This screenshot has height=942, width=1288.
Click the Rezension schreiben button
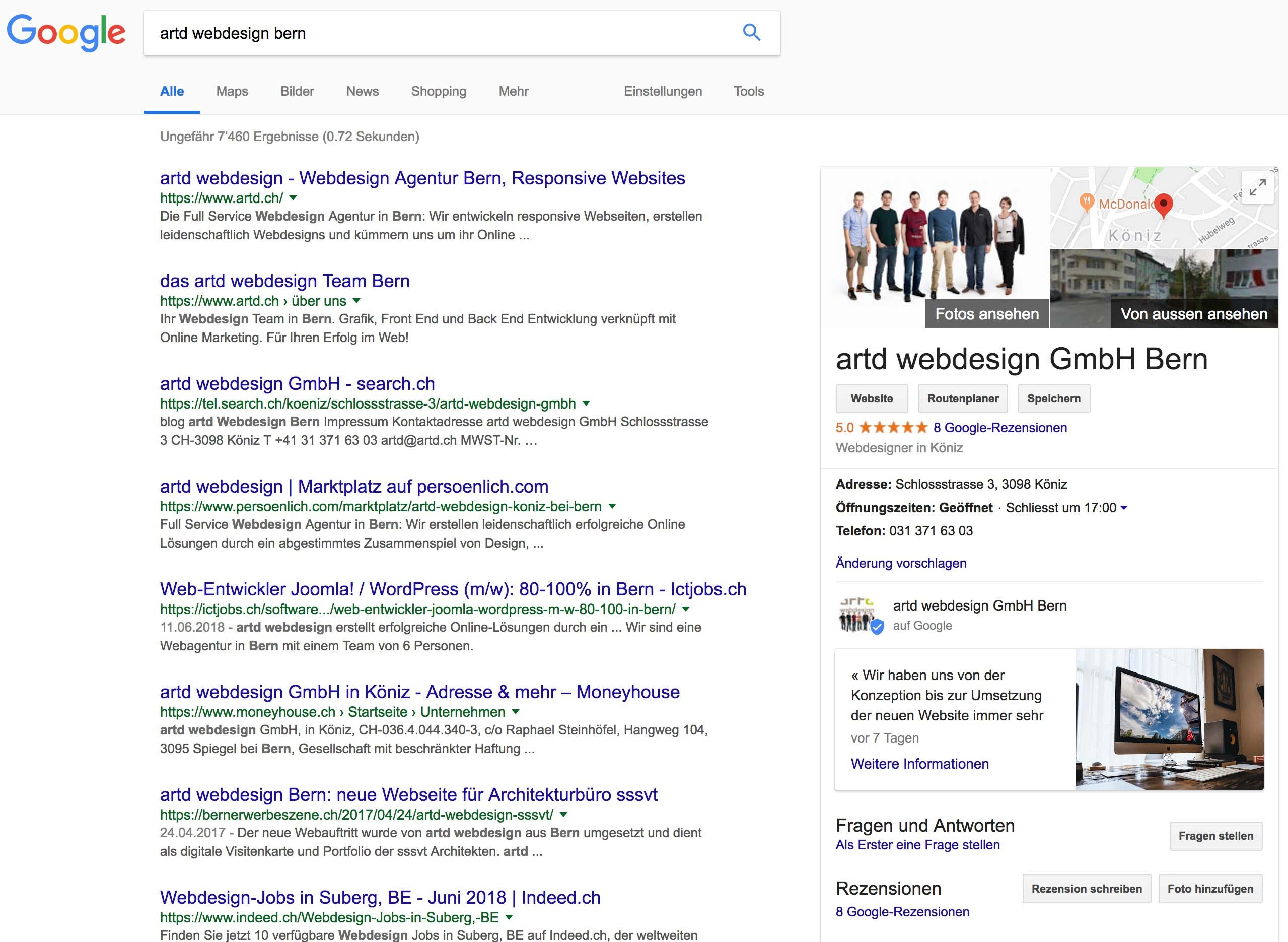click(x=1087, y=889)
